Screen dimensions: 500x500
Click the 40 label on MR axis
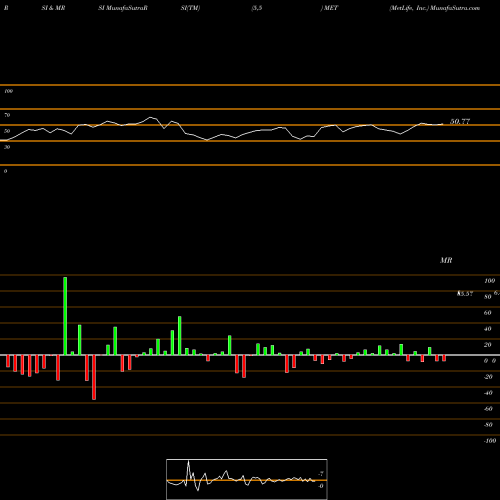point(487,329)
